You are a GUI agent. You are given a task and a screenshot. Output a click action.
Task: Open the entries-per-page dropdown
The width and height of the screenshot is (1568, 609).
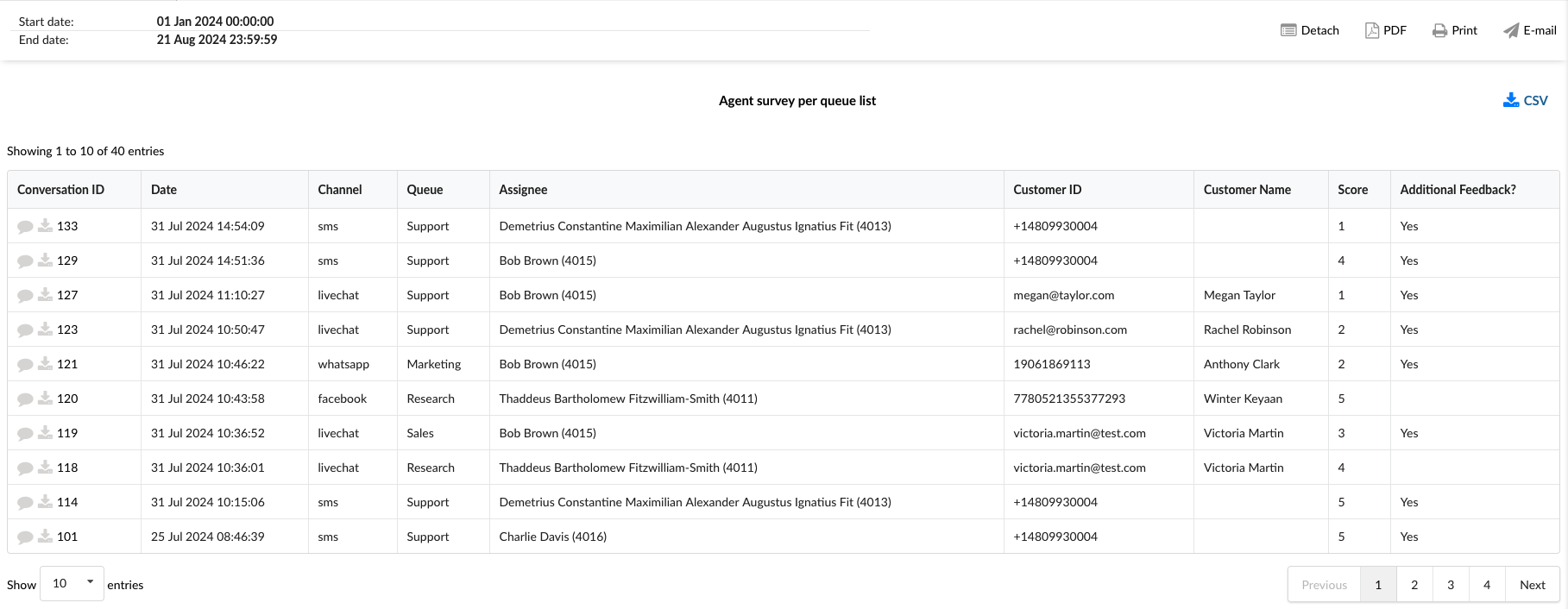coord(72,584)
